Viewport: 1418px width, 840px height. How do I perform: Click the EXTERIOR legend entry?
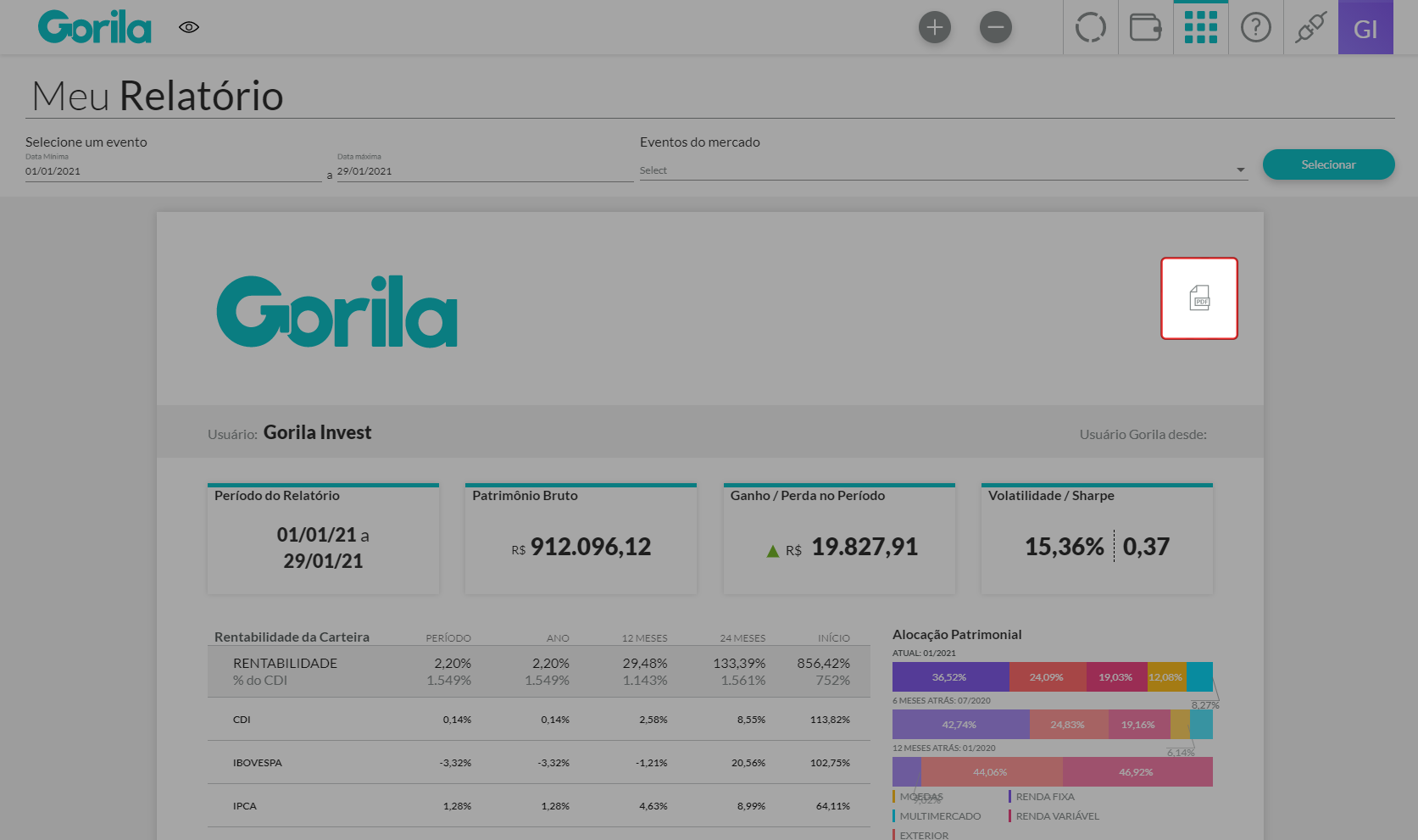(x=921, y=835)
